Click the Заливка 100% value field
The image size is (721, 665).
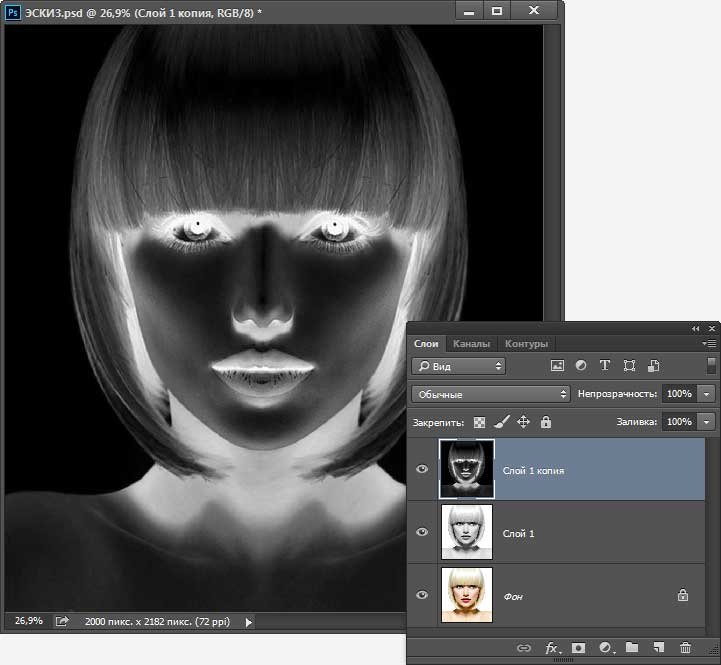pyautogui.click(x=680, y=422)
